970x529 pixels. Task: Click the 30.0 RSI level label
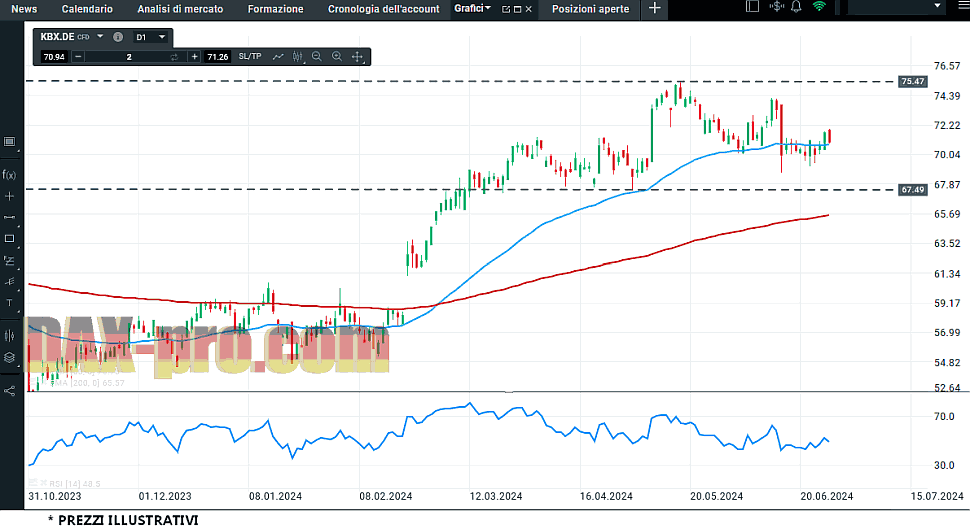(944, 465)
